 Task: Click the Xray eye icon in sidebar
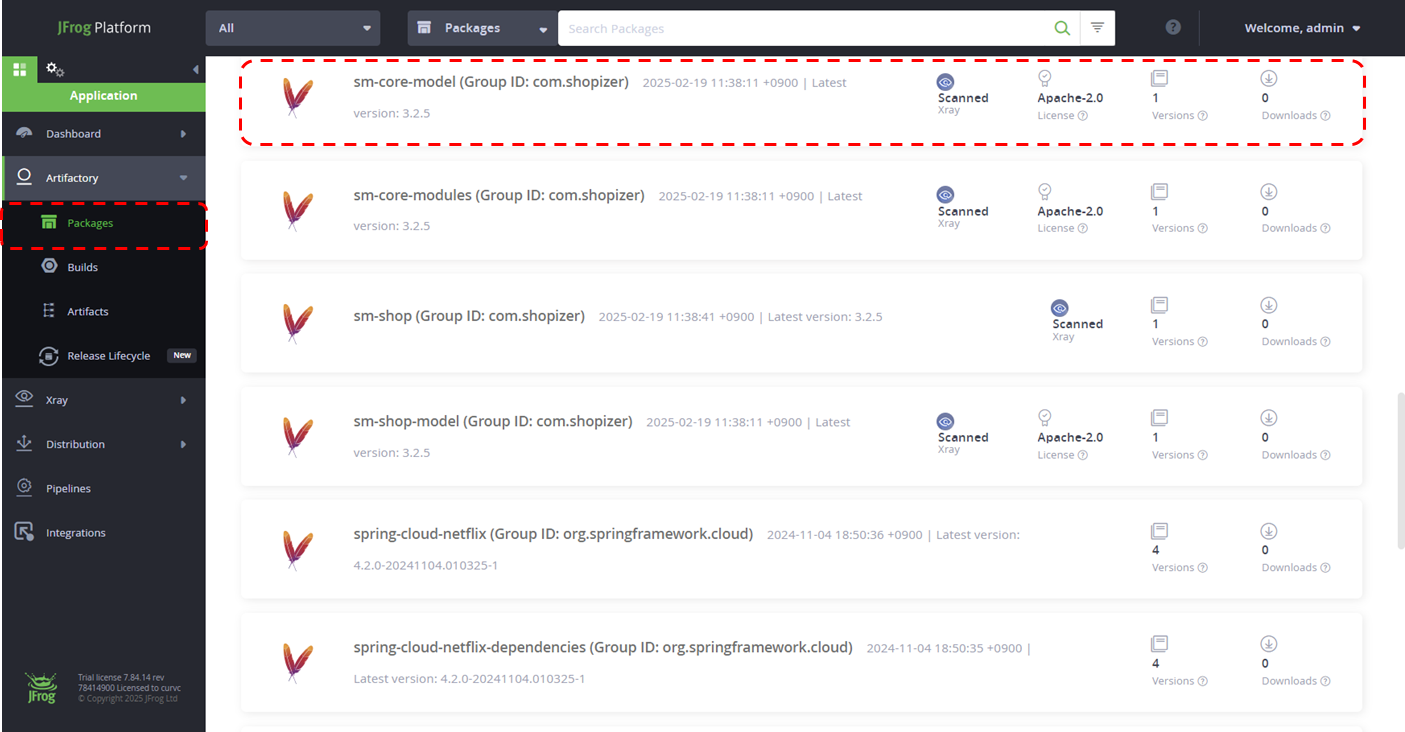point(25,399)
